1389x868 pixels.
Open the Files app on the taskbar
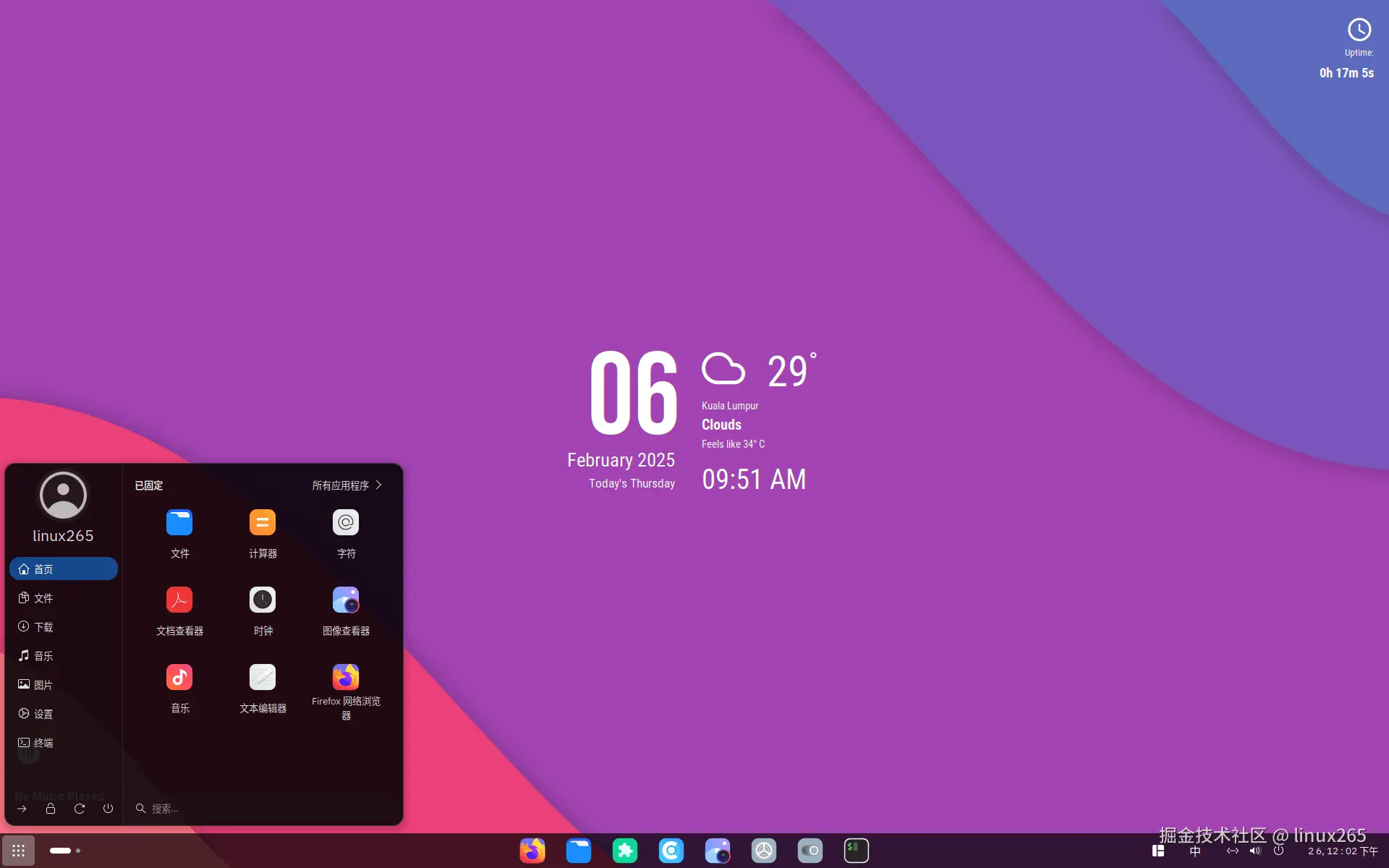pos(579,850)
